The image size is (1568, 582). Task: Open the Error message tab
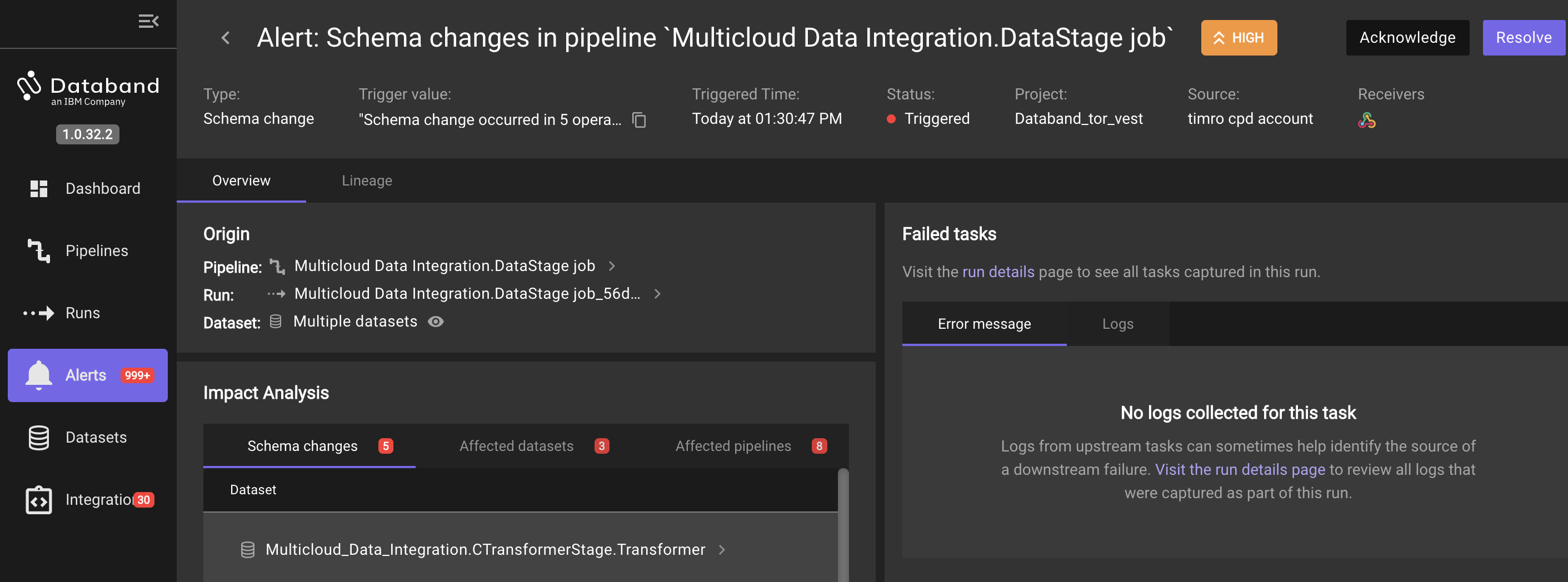coord(984,324)
